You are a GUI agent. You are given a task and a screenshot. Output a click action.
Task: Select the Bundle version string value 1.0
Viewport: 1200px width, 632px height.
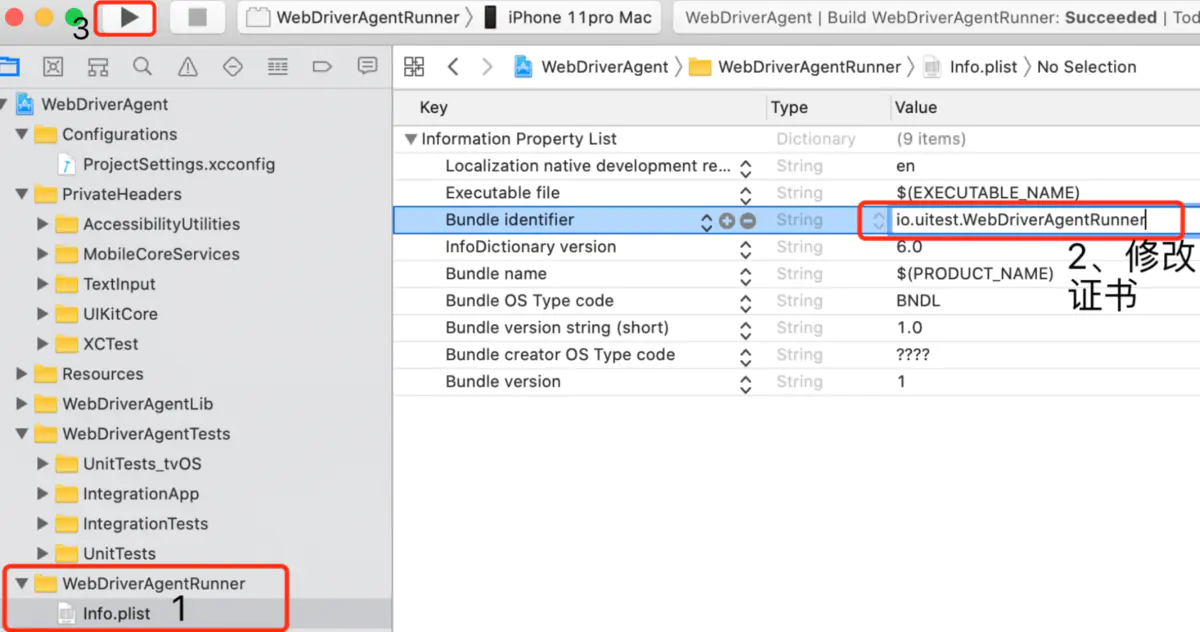909,328
